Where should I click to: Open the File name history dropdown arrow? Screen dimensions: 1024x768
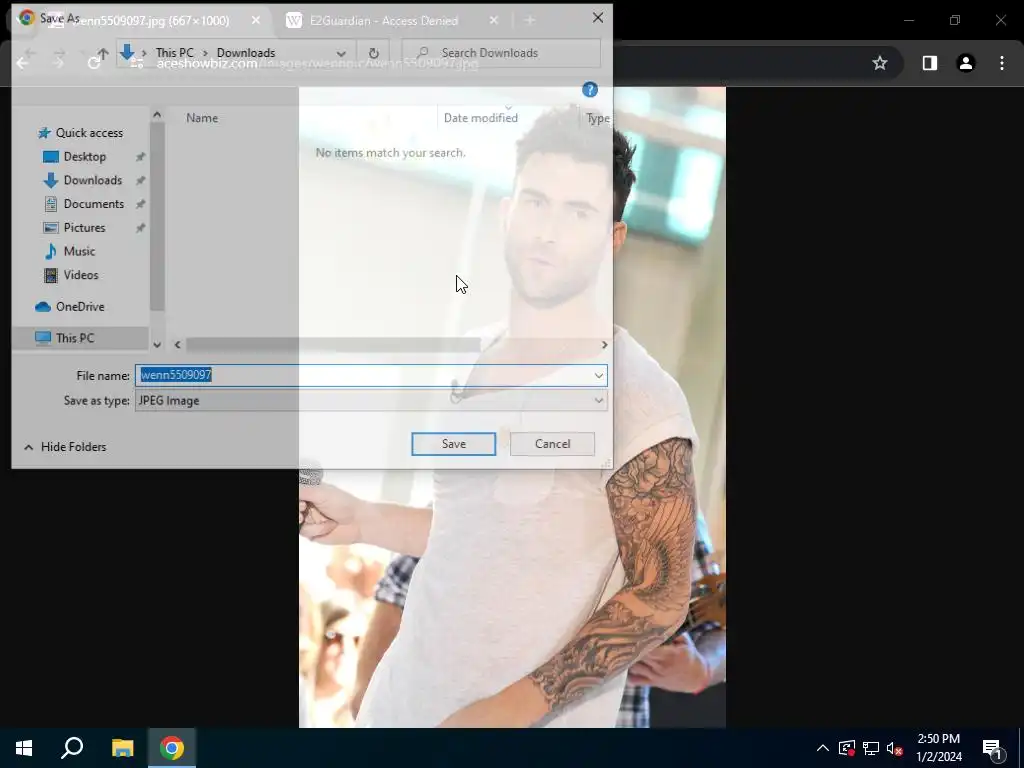coord(598,375)
